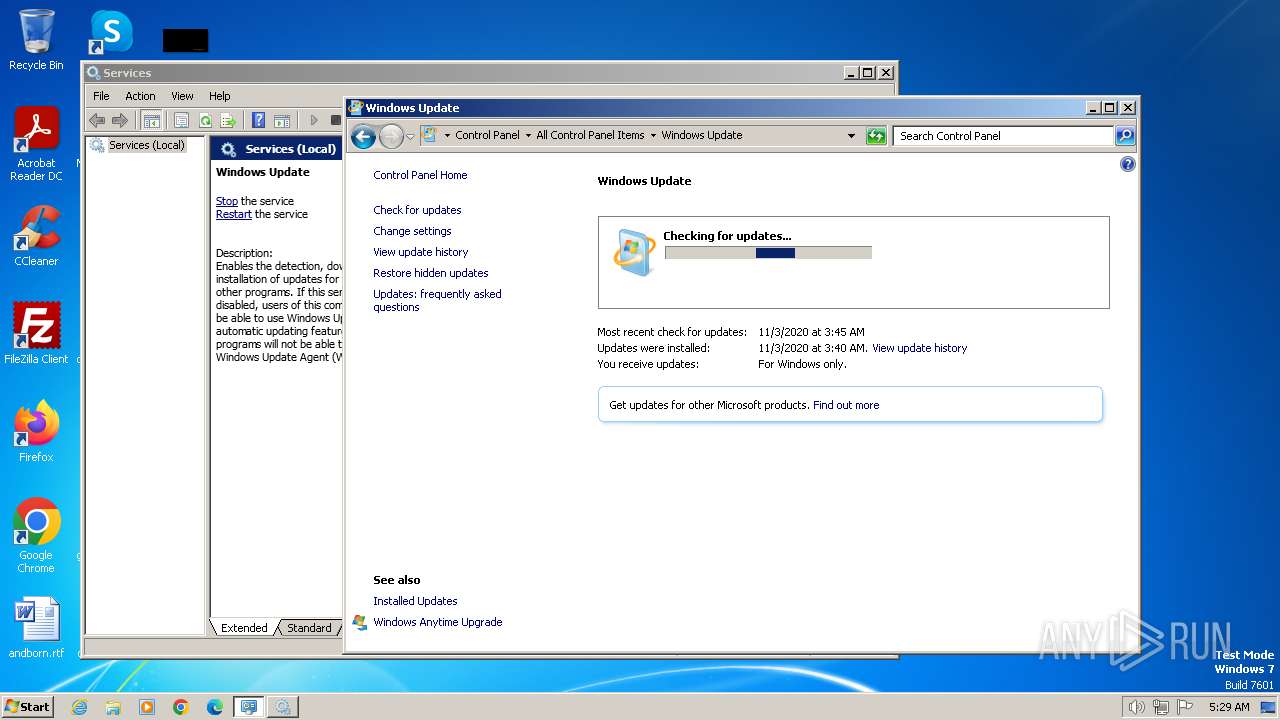Switch to the Standard tab in Services
The width and height of the screenshot is (1280, 720).
(309, 628)
